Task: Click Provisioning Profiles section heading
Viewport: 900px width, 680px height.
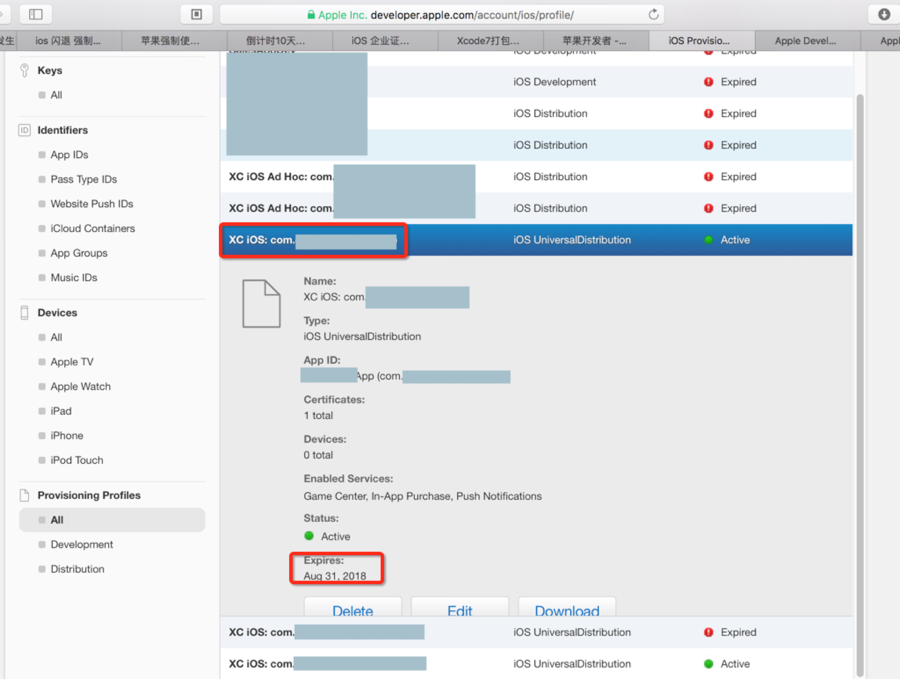Action: (89, 495)
